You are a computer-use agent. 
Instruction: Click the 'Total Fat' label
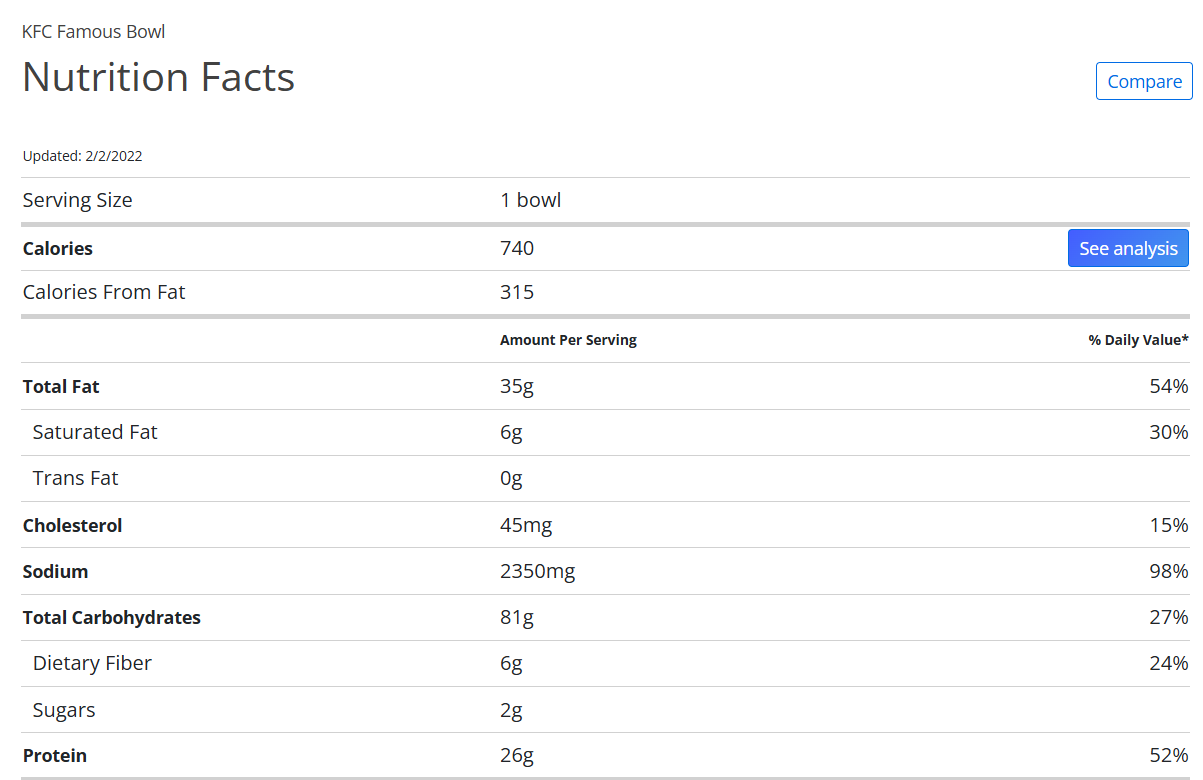61,386
